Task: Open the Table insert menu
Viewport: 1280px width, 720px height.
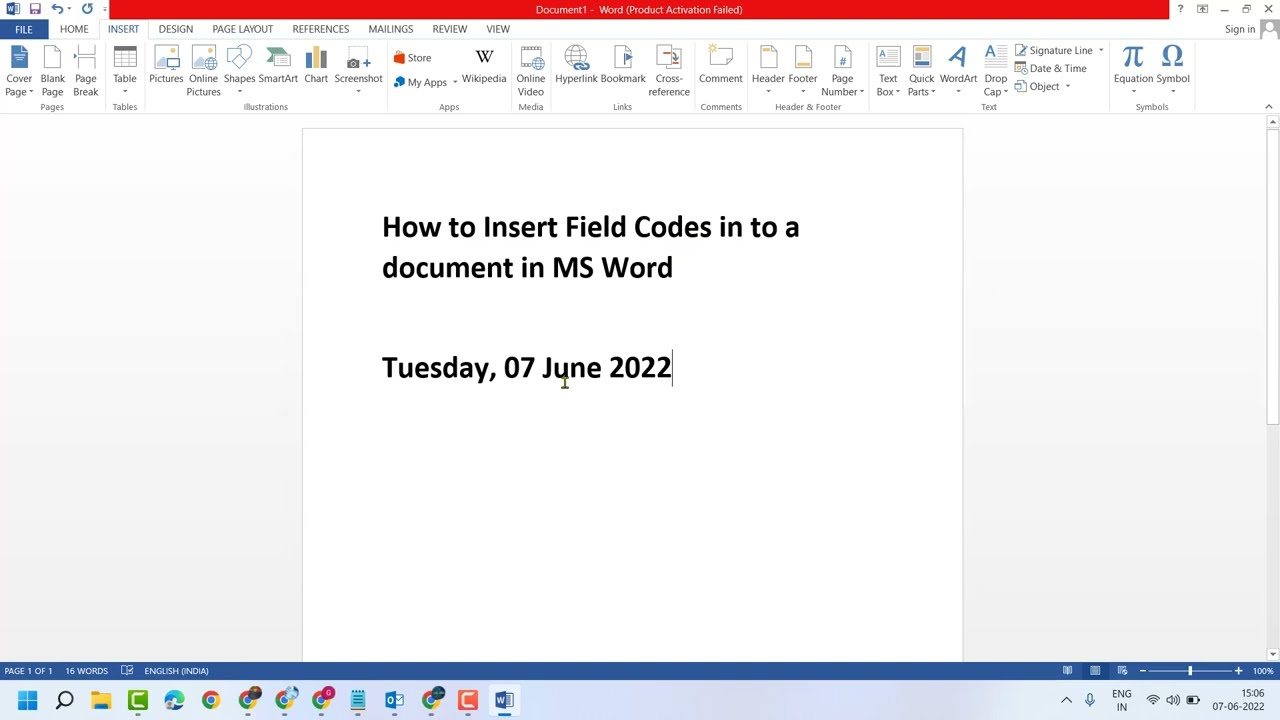Action: pyautogui.click(x=125, y=71)
